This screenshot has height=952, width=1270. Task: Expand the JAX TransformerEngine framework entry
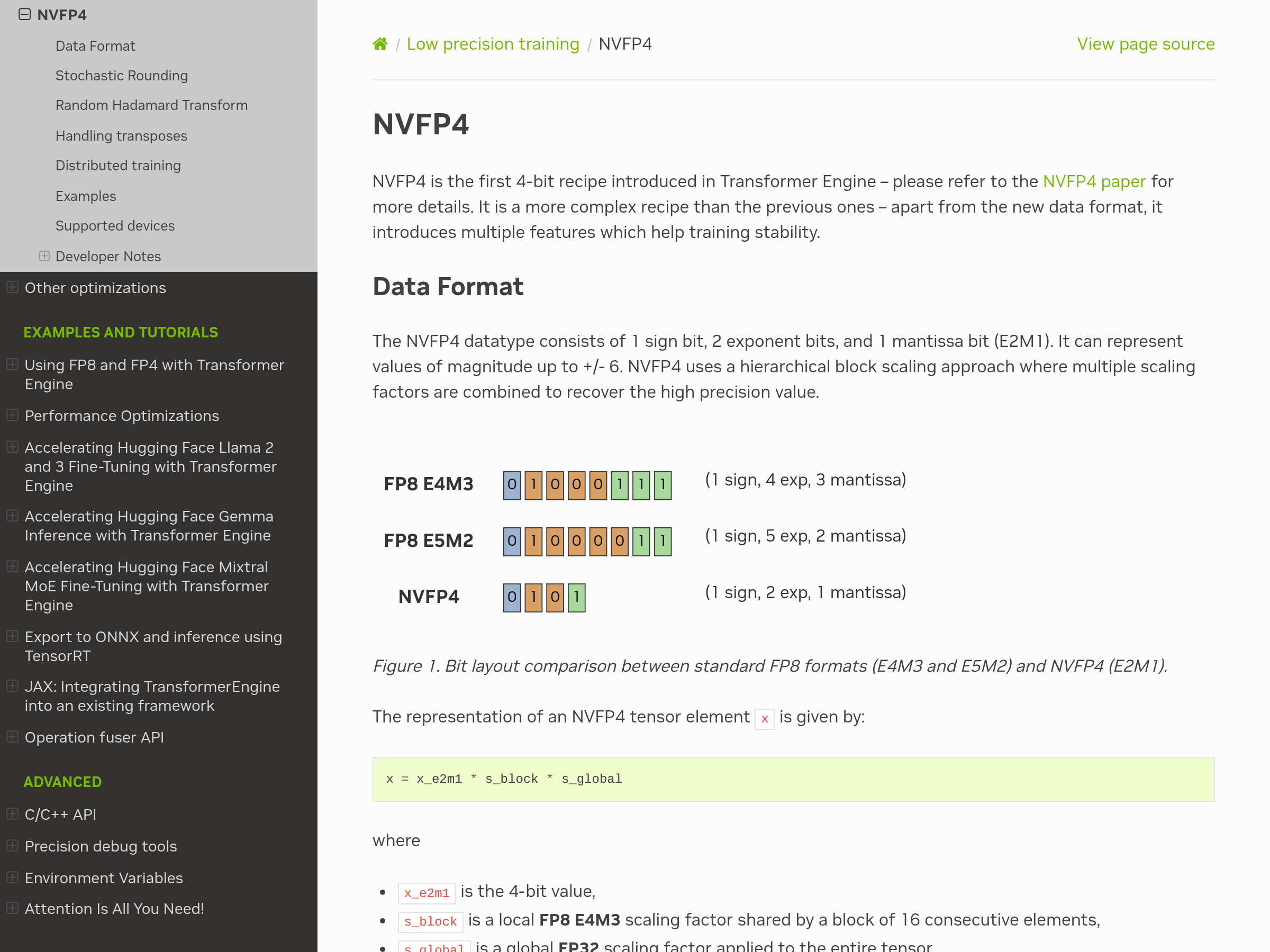pyautogui.click(x=12, y=686)
